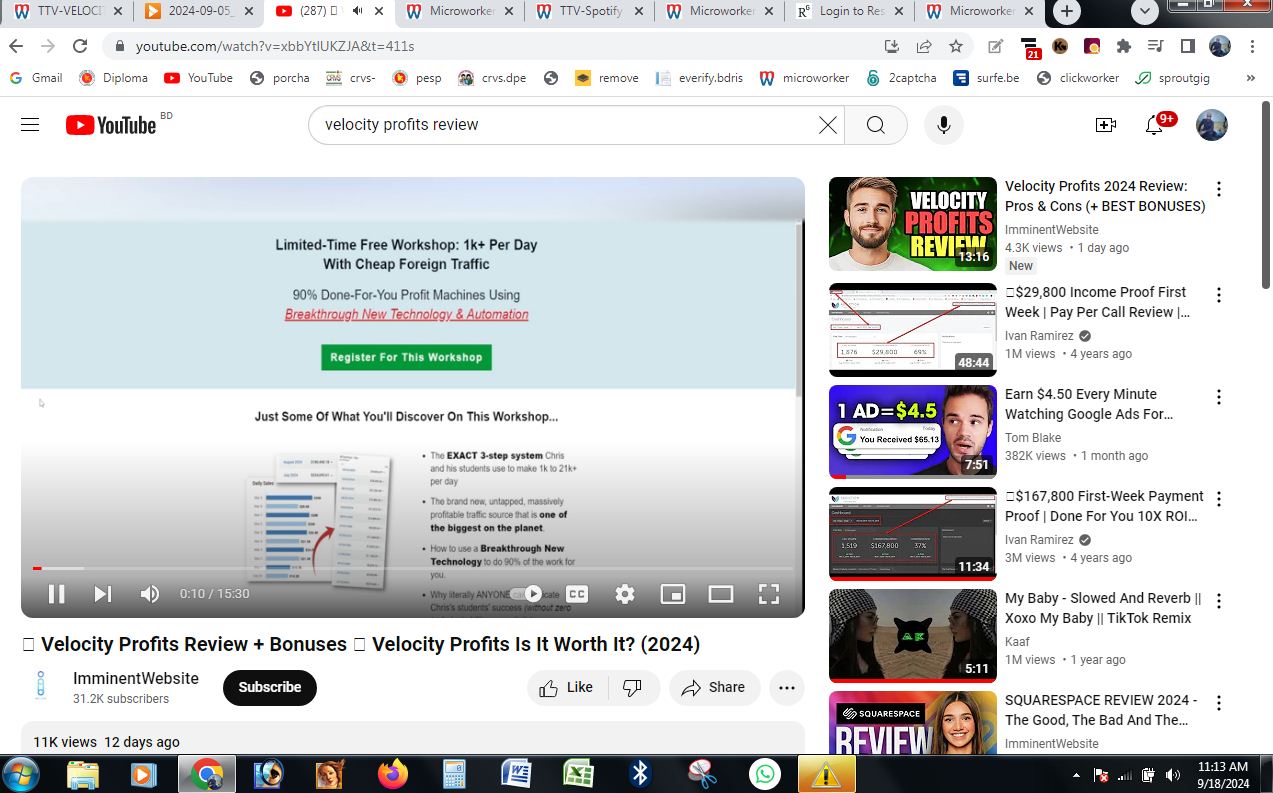Open Firefox from the taskbar

393,774
